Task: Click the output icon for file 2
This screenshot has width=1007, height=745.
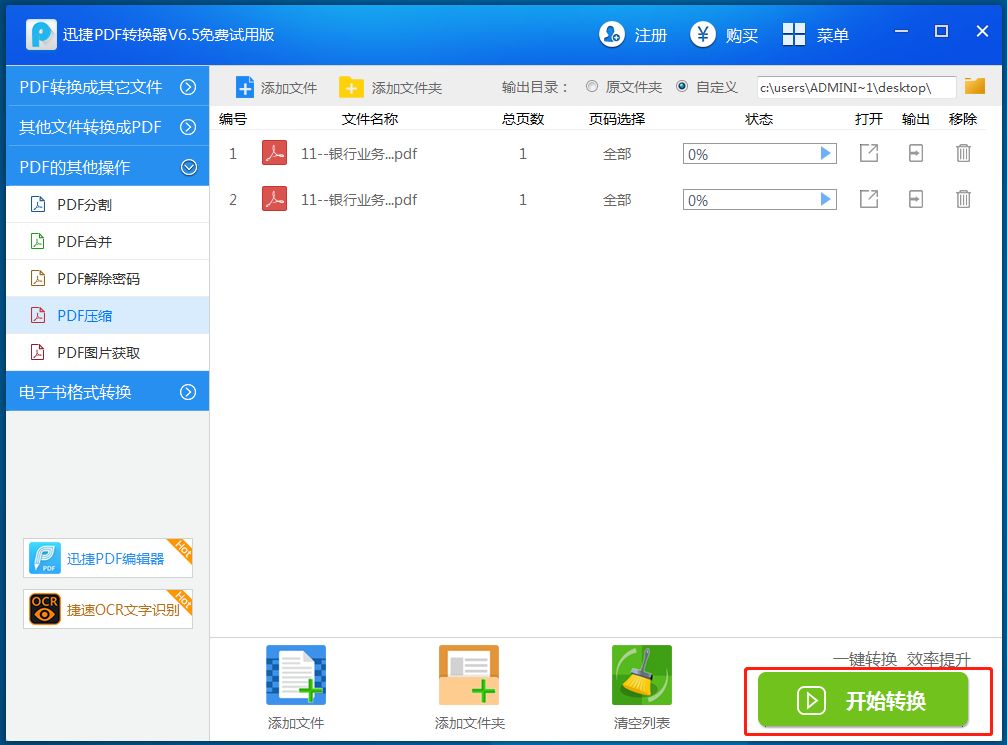Action: pos(915,199)
